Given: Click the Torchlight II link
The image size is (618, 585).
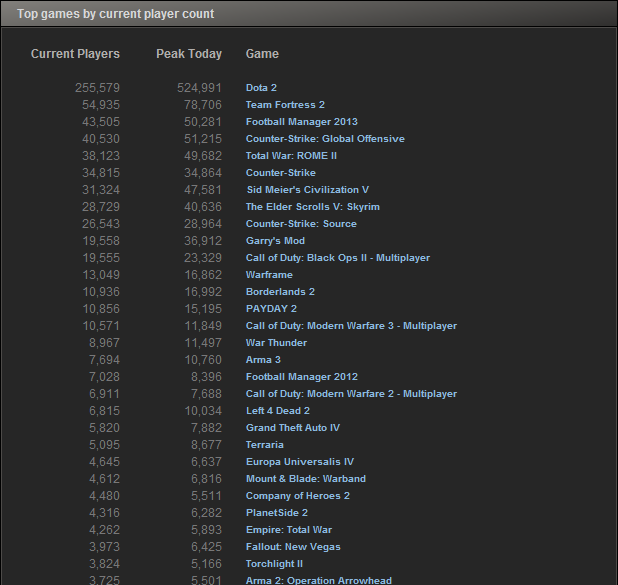Looking at the screenshot, I should pos(274,564).
